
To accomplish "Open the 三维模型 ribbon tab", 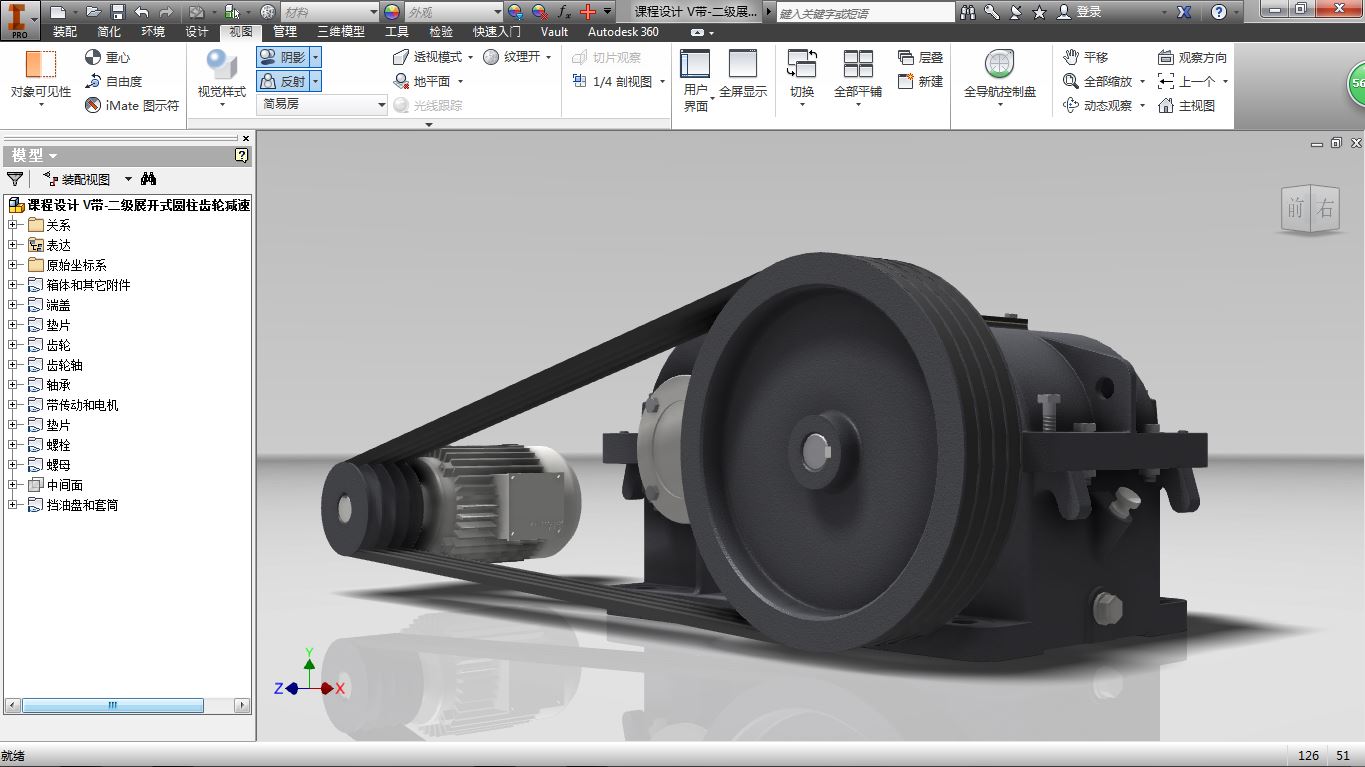I will point(341,32).
